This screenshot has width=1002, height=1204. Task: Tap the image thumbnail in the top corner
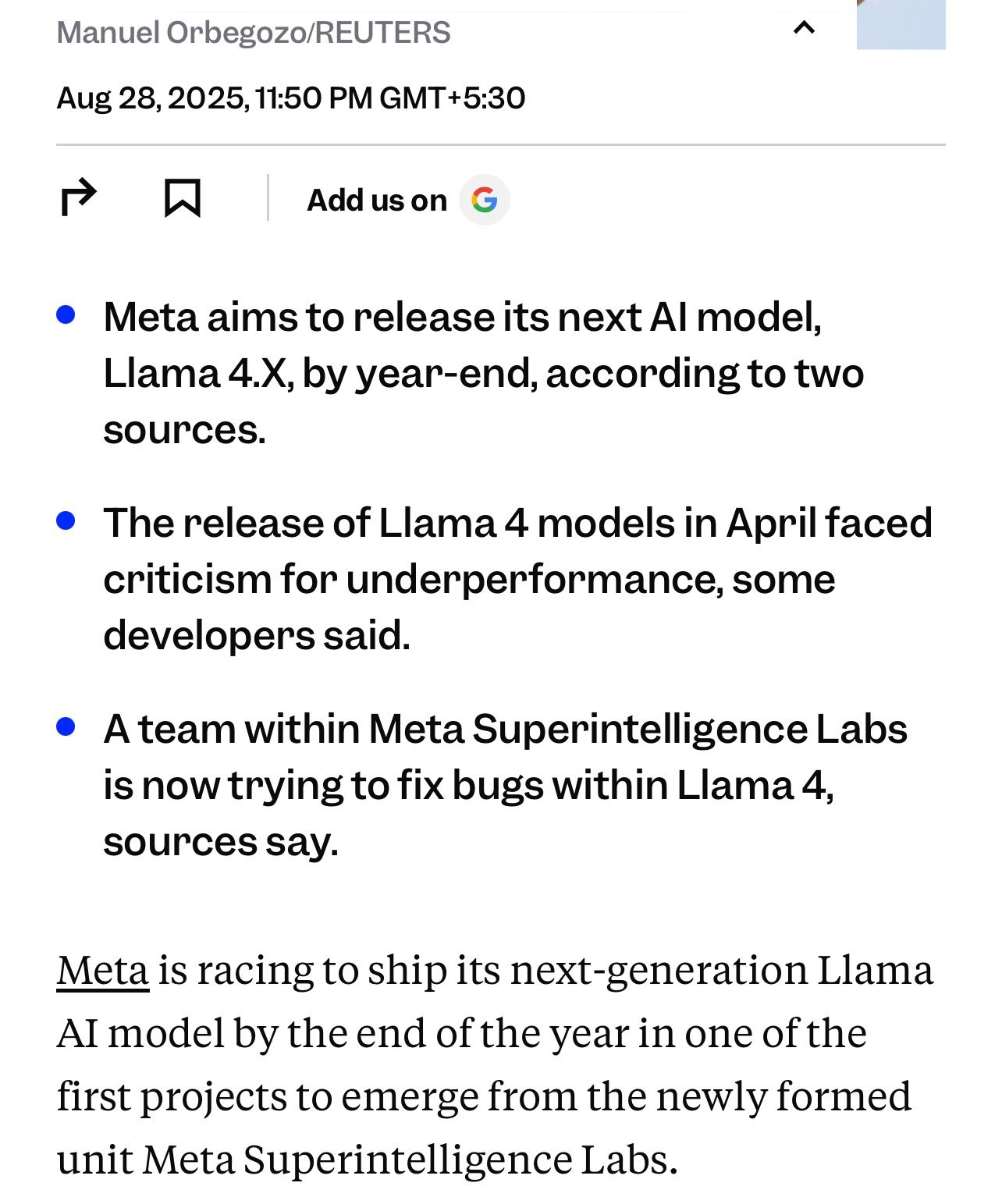coord(901,23)
